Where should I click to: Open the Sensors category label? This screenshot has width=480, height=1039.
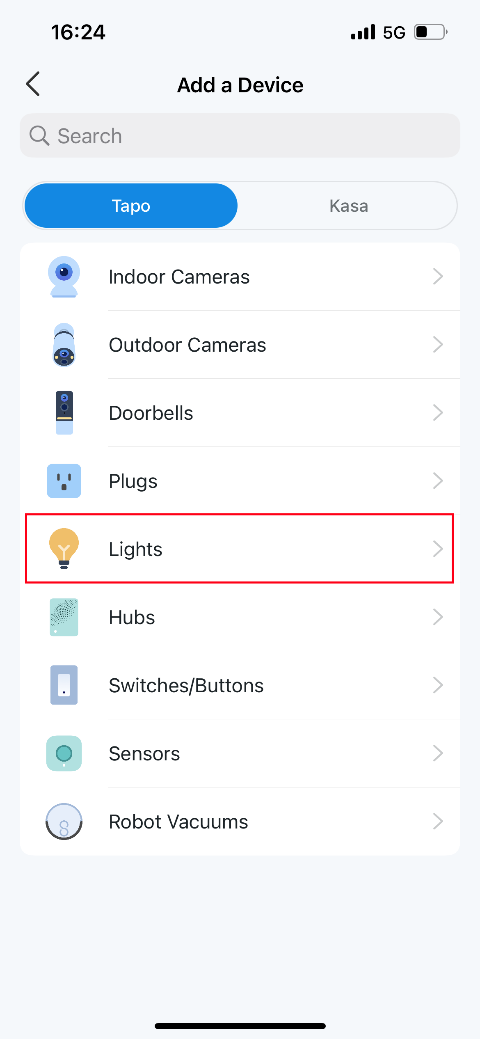click(145, 753)
